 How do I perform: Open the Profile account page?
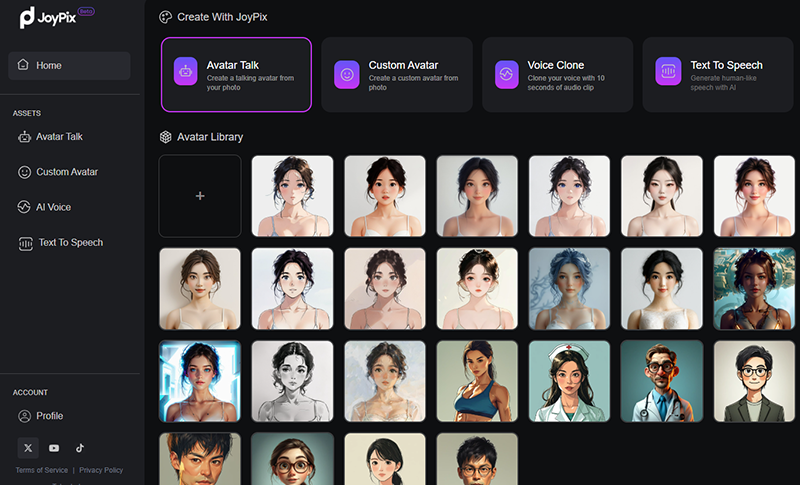pyautogui.click(x=49, y=416)
